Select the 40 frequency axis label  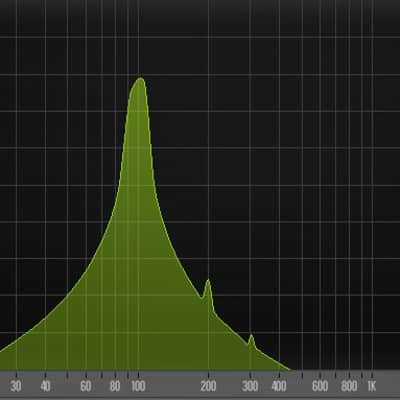pos(45,386)
